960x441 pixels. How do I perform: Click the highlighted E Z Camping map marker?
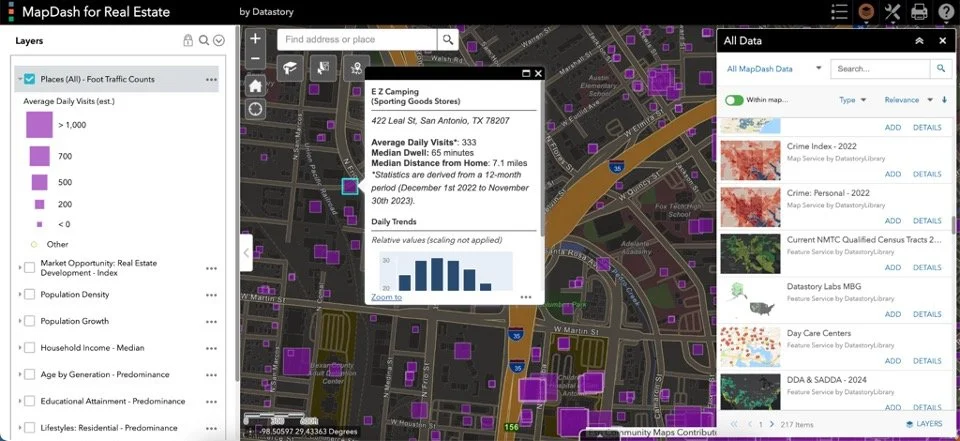350,187
